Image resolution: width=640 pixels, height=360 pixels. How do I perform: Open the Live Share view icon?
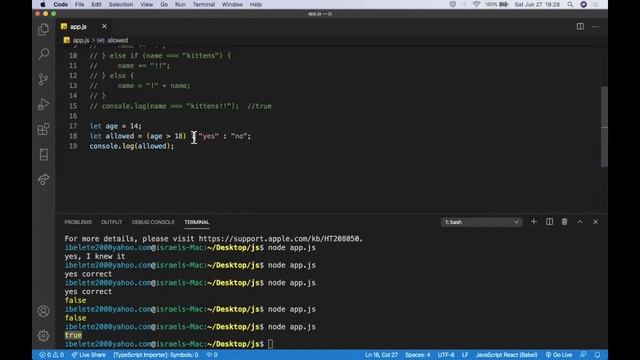coord(43,179)
